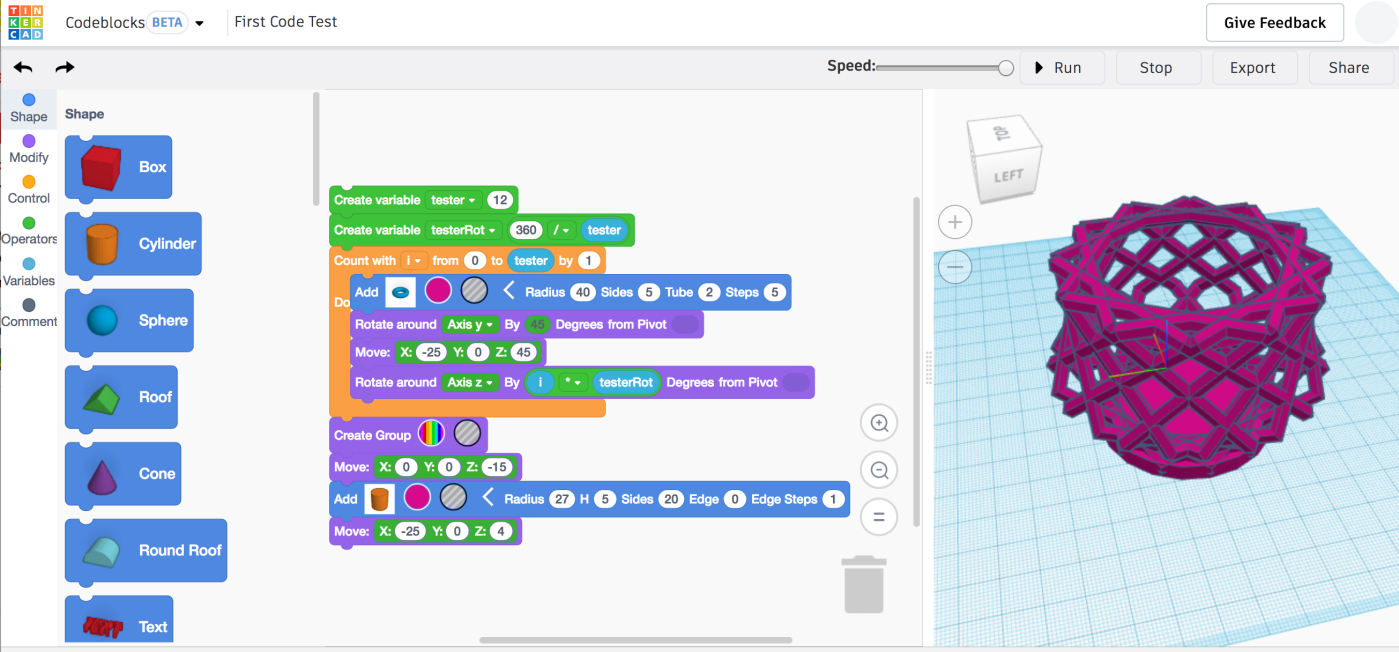
Task: Expand the Axis y dropdown
Action: 470,325
